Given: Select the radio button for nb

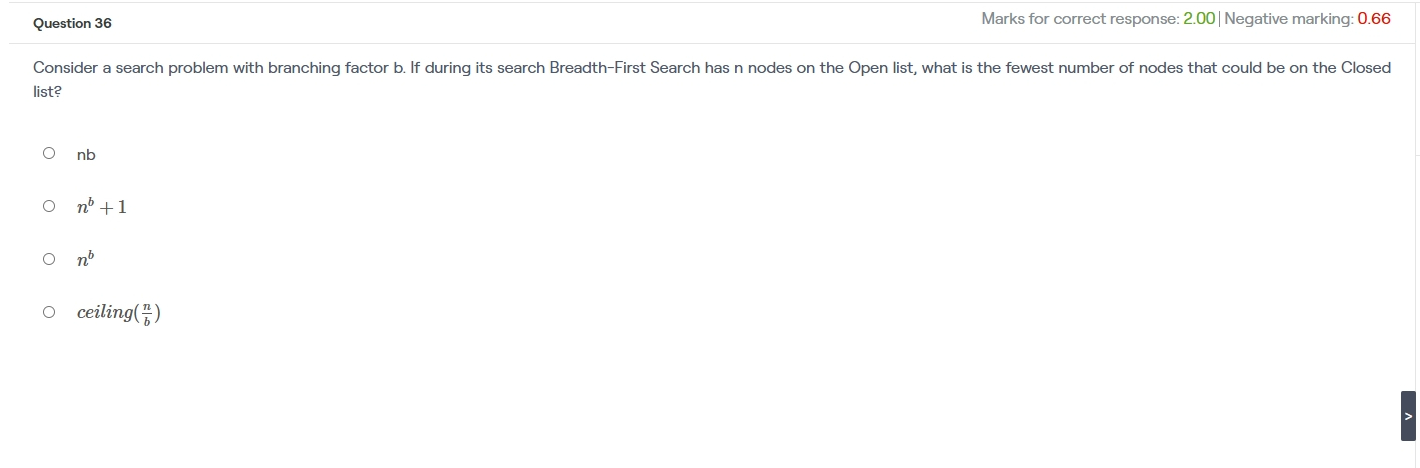Looking at the screenshot, I should point(49,154).
